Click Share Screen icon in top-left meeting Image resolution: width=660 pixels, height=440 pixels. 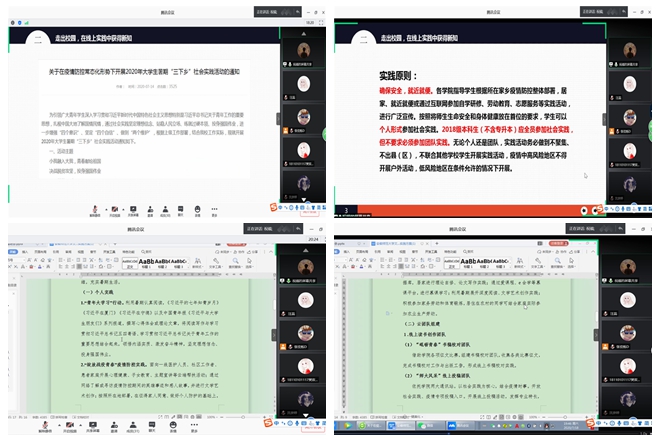133,209
